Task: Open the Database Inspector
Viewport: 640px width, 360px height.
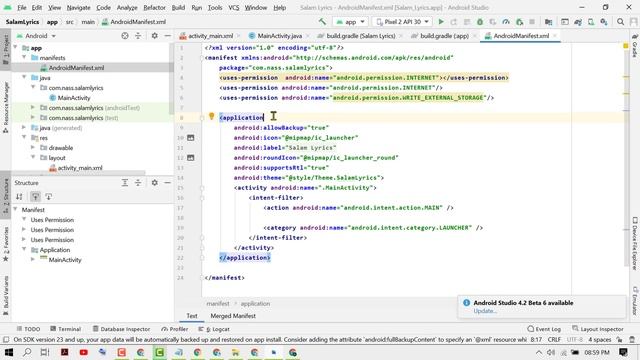Action: [121, 329]
